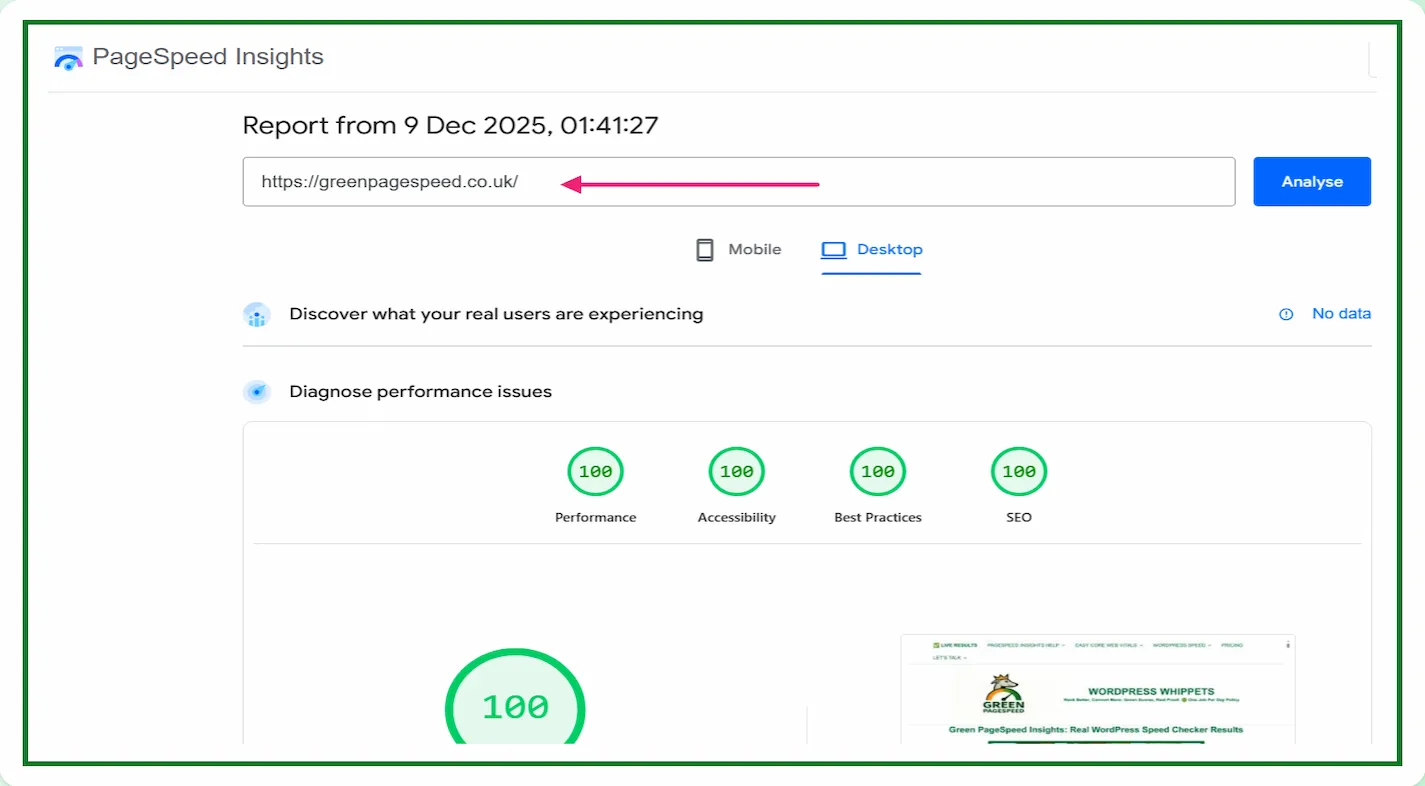The image size is (1425, 786).
Task: Focus the URL input field
Action: point(738,182)
